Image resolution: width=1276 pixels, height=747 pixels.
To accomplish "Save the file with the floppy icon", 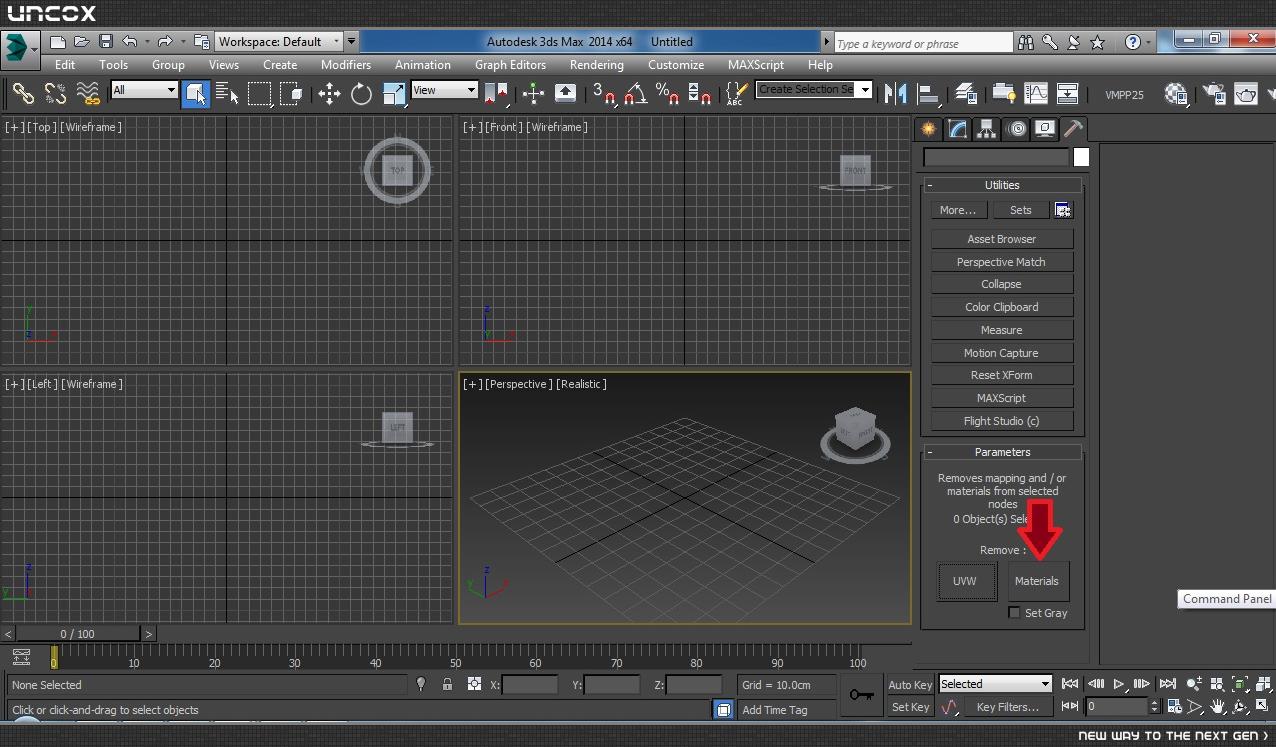I will [105, 42].
